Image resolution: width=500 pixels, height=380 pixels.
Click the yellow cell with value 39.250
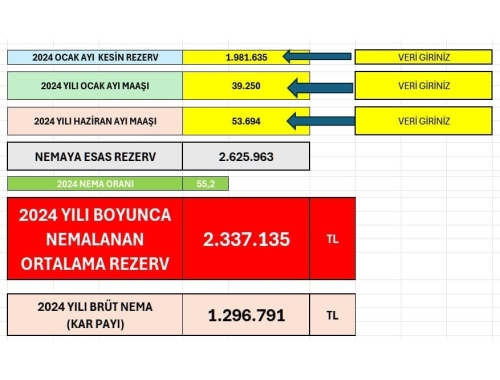point(246,86)
